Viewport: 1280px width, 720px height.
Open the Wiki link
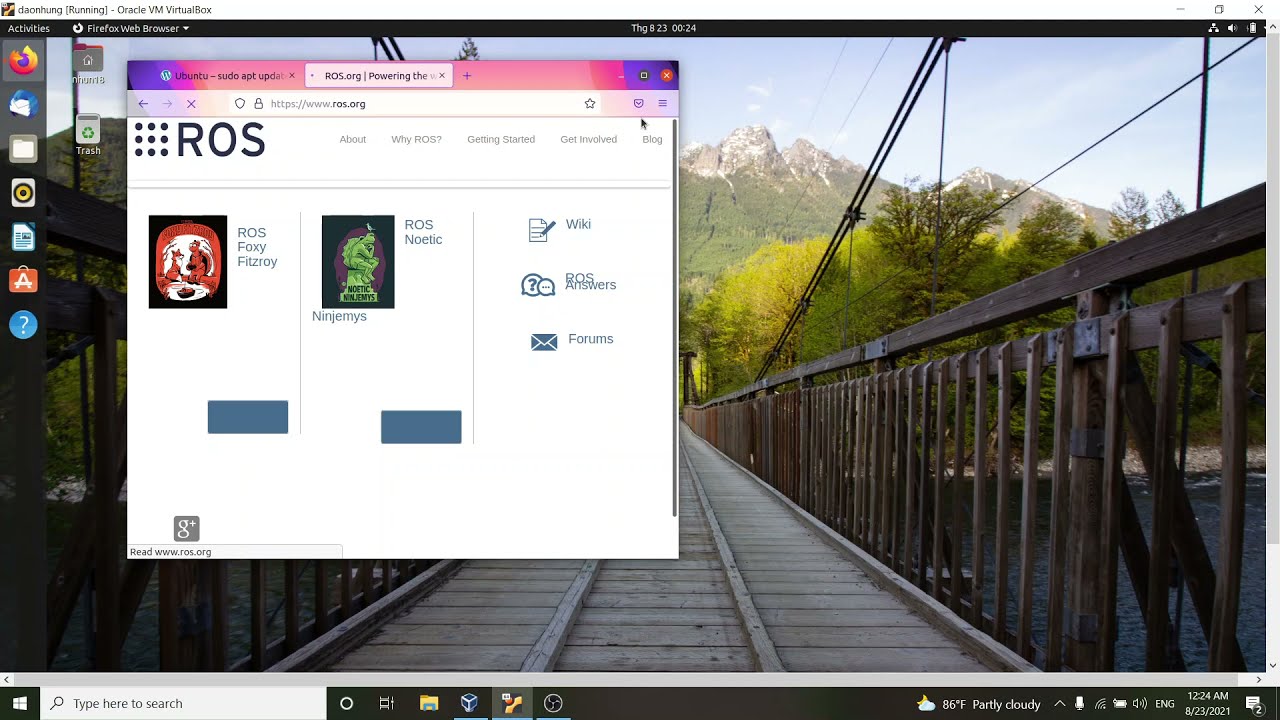pos(578,224)
